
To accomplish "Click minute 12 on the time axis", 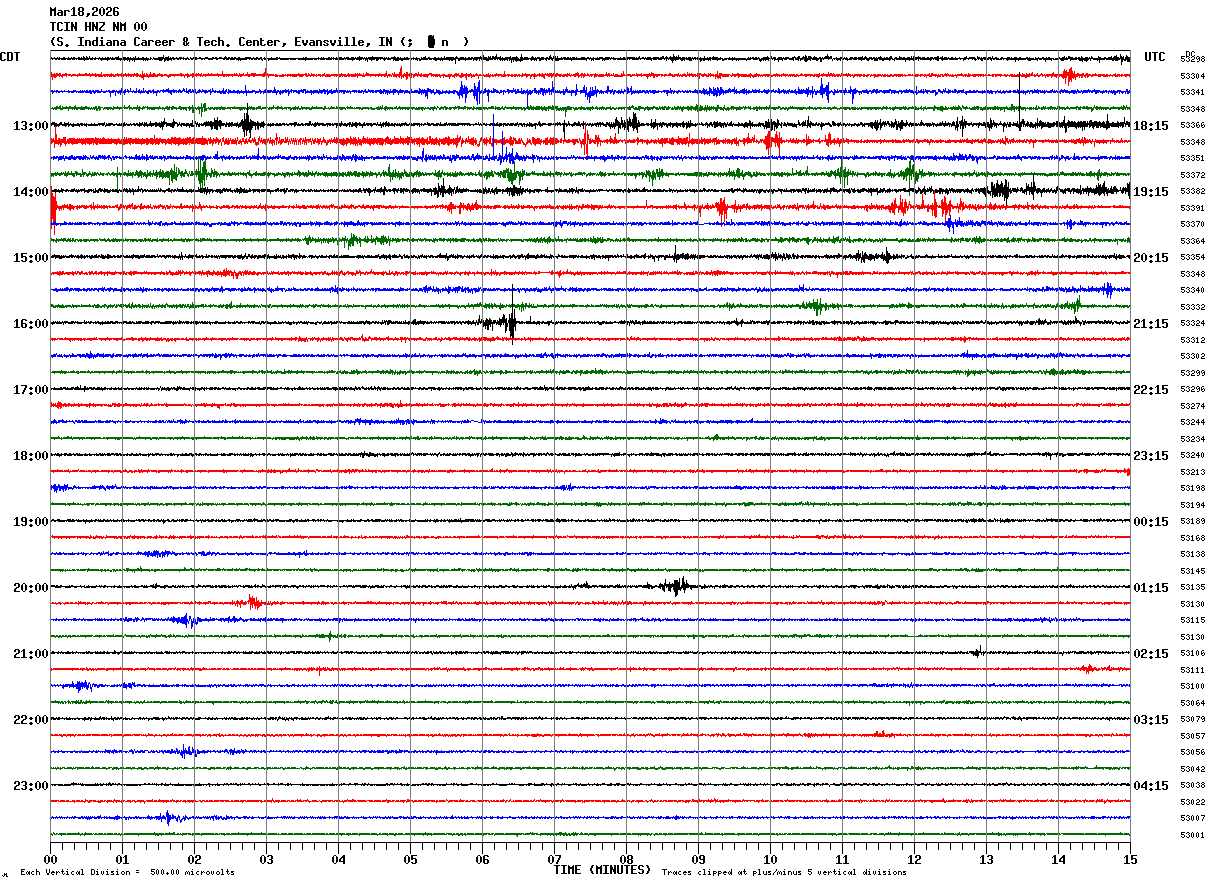I will coord(914,860).
